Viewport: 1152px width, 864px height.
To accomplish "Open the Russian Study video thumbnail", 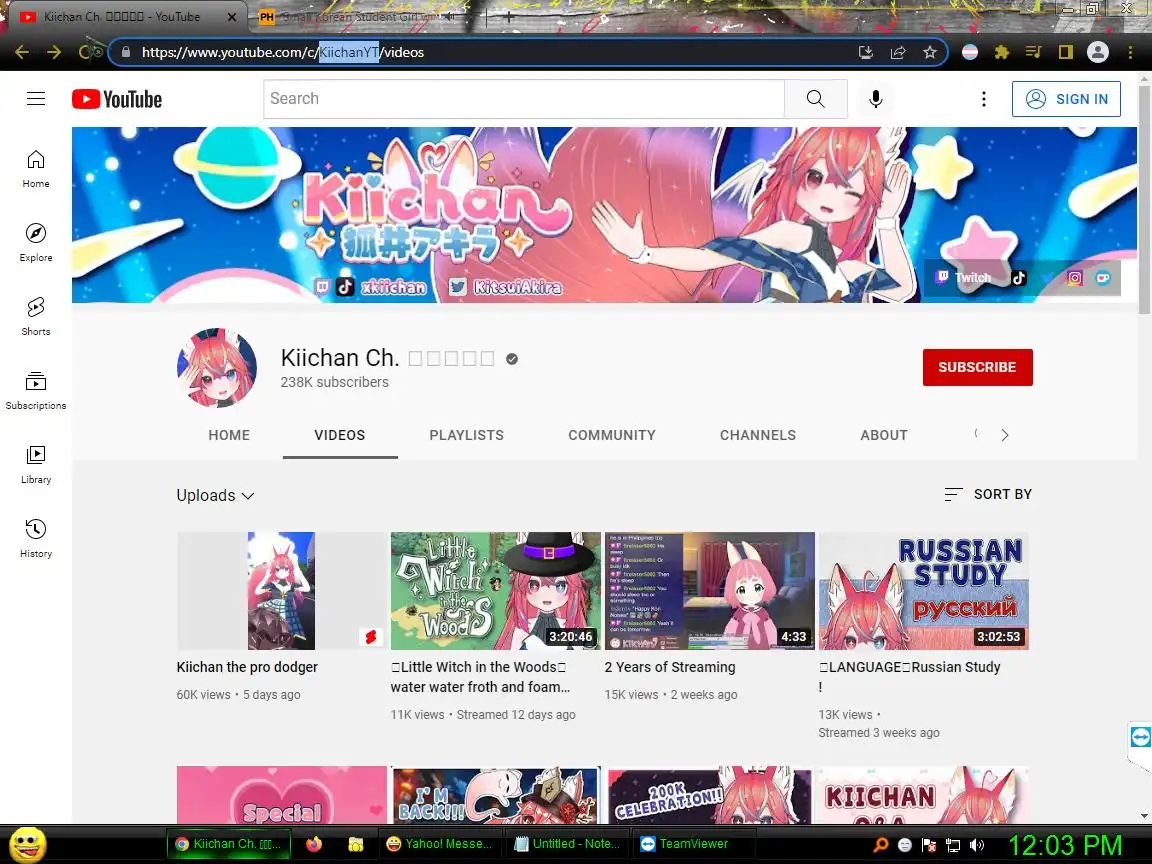I will (x=924, y=591).
